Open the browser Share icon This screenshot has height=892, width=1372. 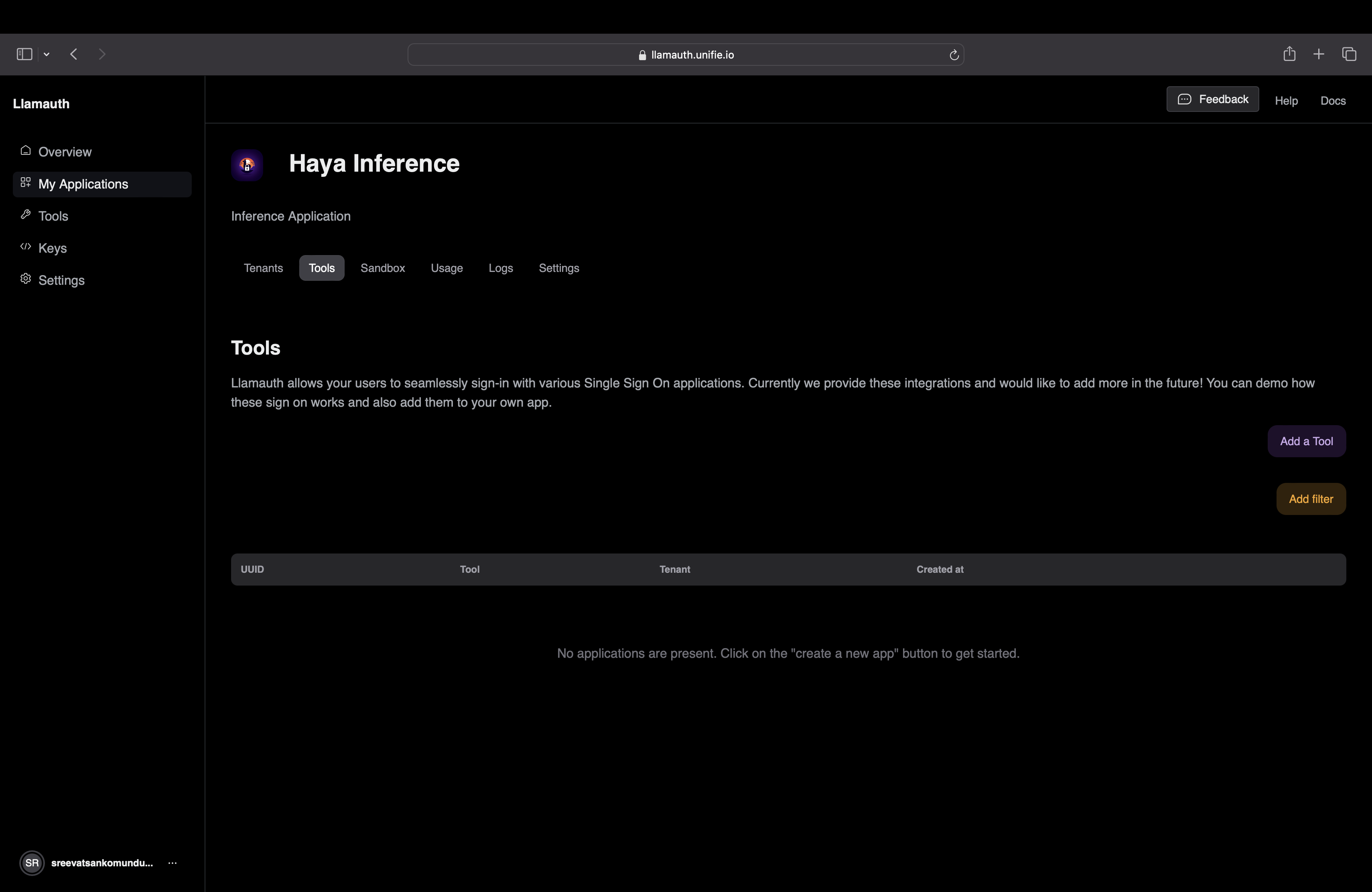[x=1290, y=54]
